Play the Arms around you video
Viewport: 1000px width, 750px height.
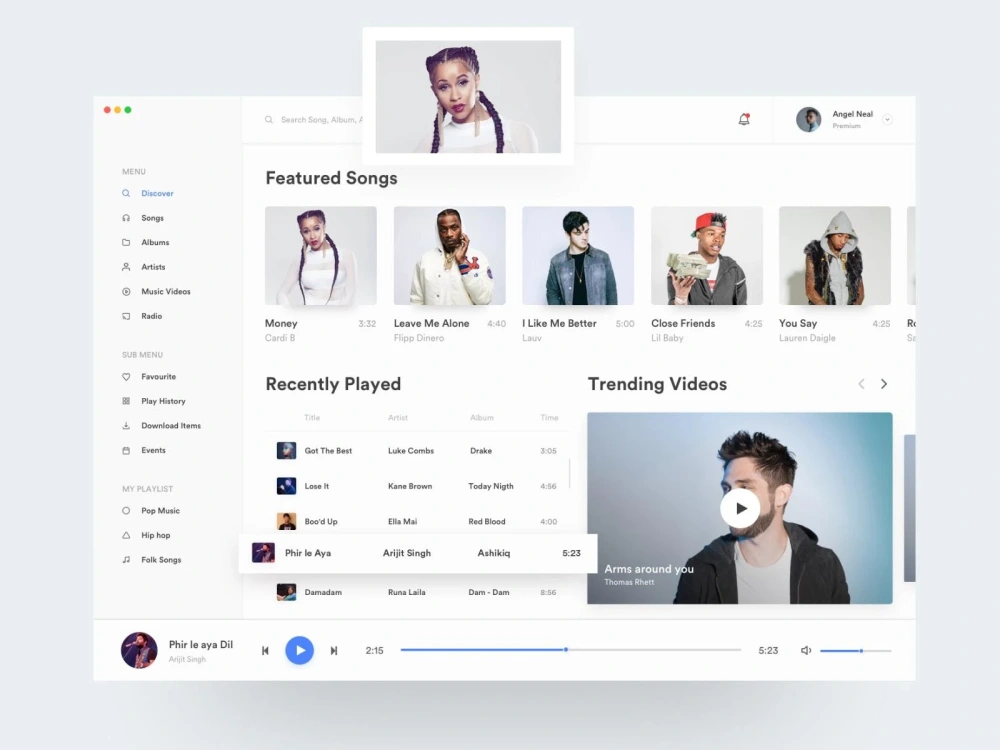(740, 508)
